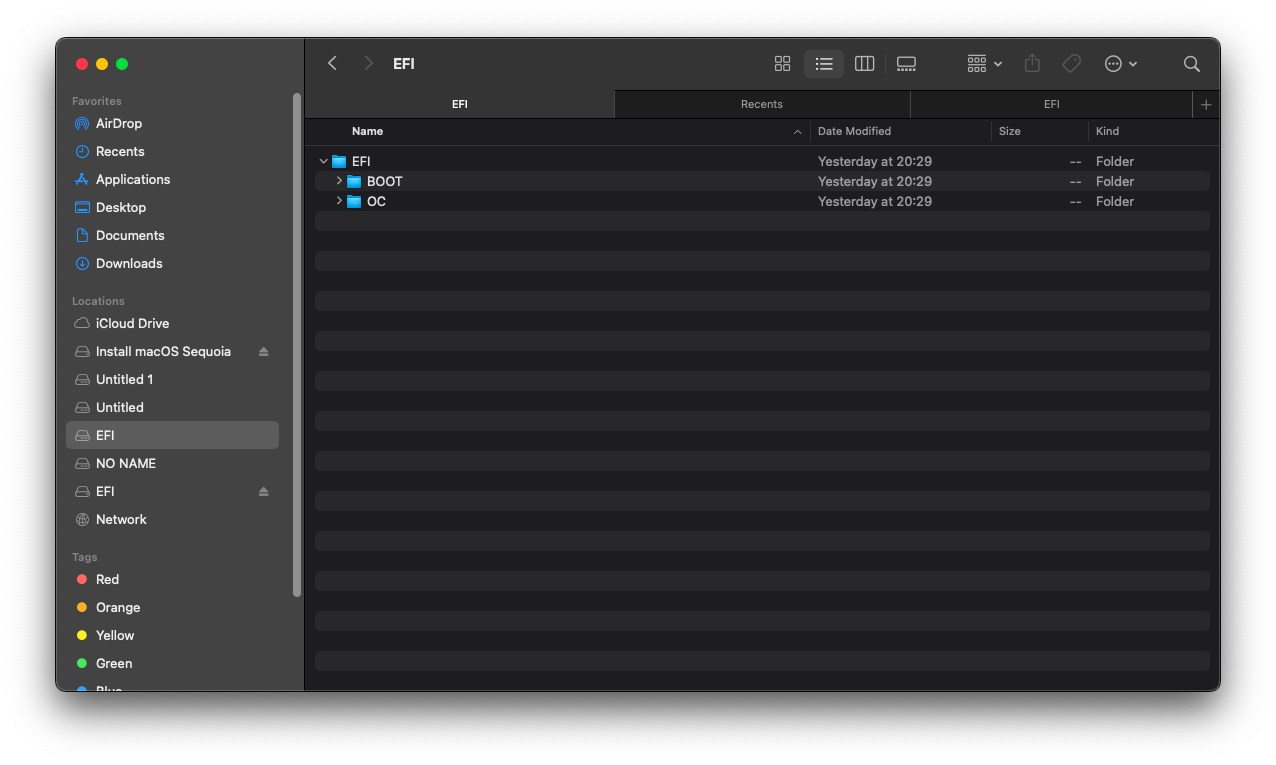This screenshot has width=1276, height=765.
Task: Select the NO NAME volume in sidebar
Action: (x=125, y=463)
